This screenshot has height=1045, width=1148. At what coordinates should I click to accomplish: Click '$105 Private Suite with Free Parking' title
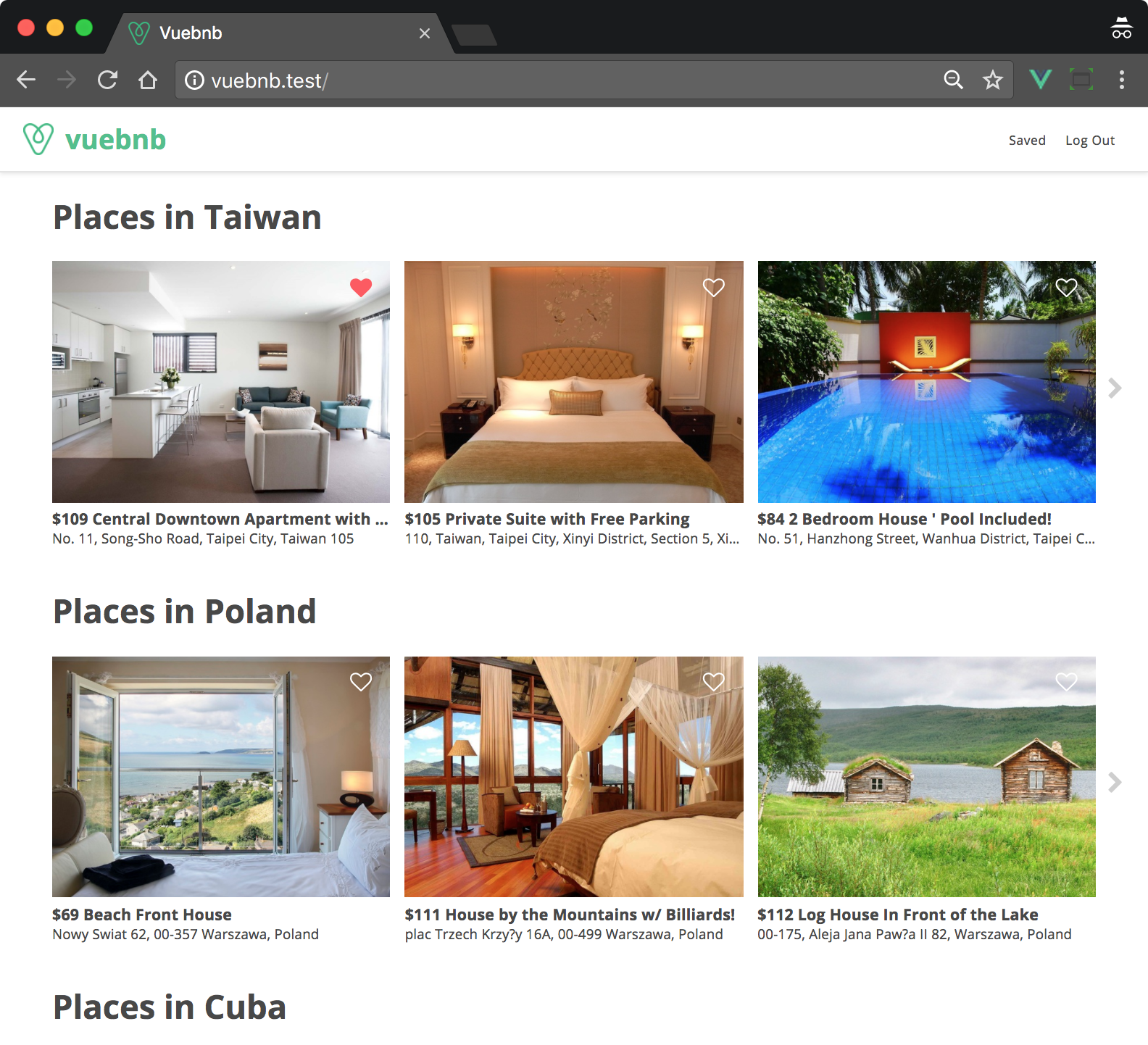(x=547, y=519)
